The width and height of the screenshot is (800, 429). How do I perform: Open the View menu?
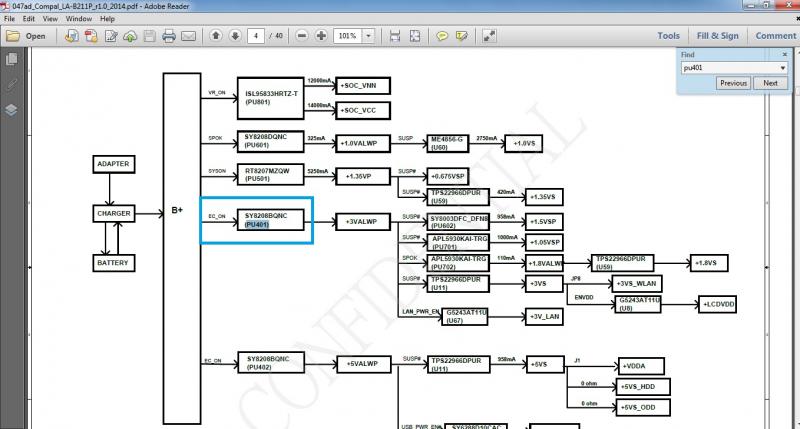[50, 18]
